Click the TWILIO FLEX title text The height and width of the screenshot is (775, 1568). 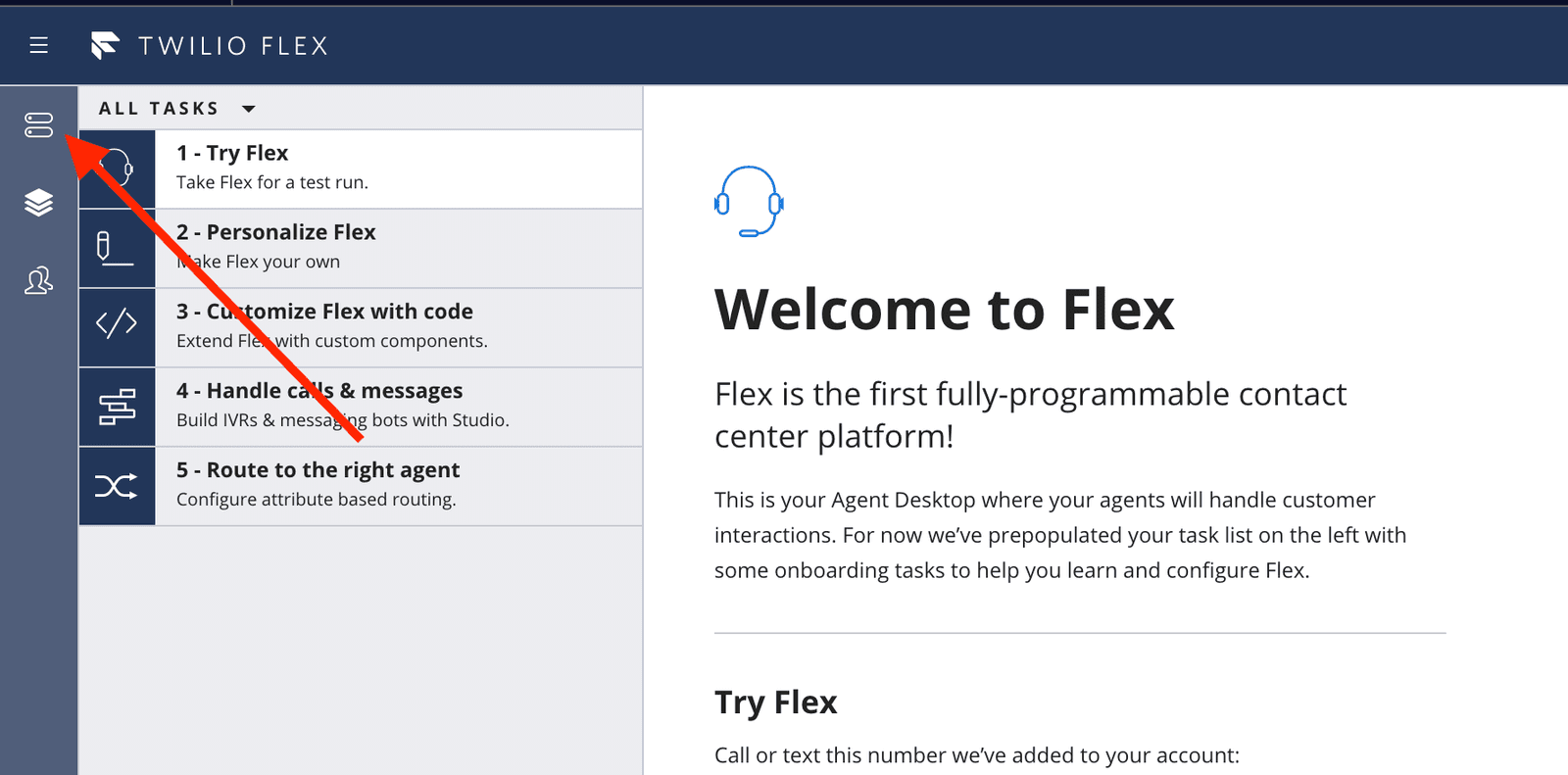pos(233,46)
